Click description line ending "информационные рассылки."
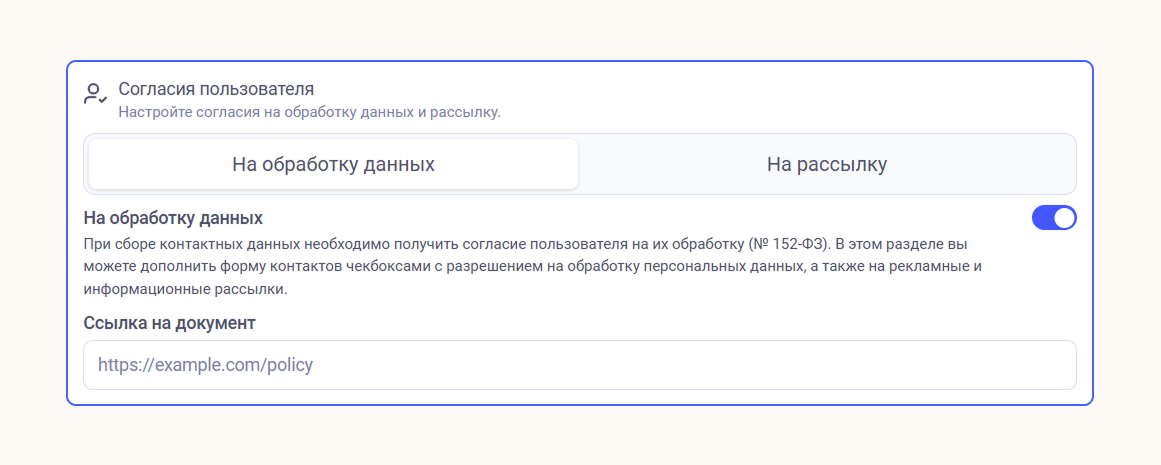 pos(185,290)
